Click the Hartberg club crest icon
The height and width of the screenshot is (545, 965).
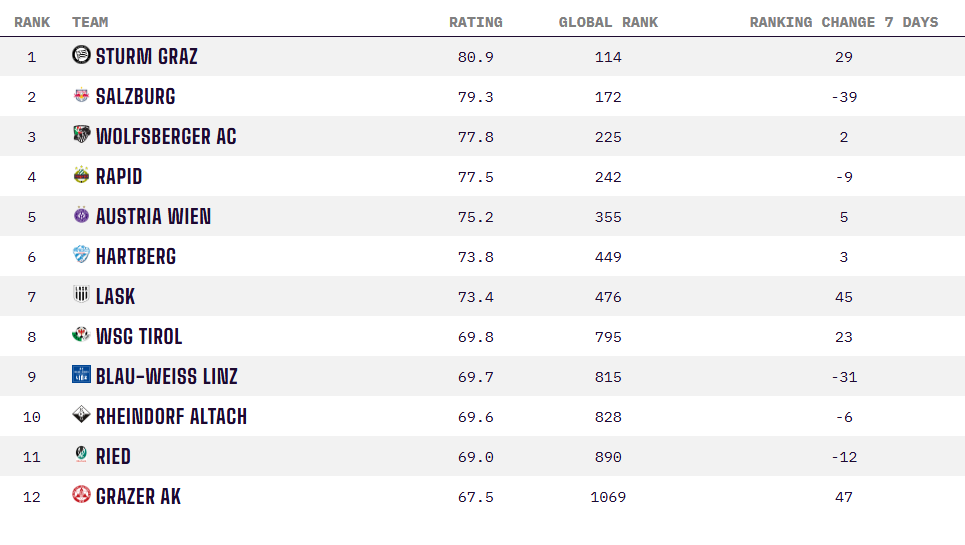(81, 255)
